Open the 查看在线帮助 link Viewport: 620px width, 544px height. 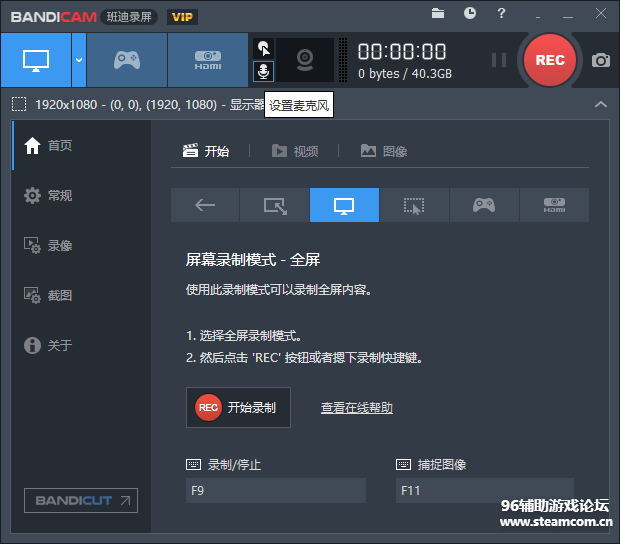pos(356,408)
